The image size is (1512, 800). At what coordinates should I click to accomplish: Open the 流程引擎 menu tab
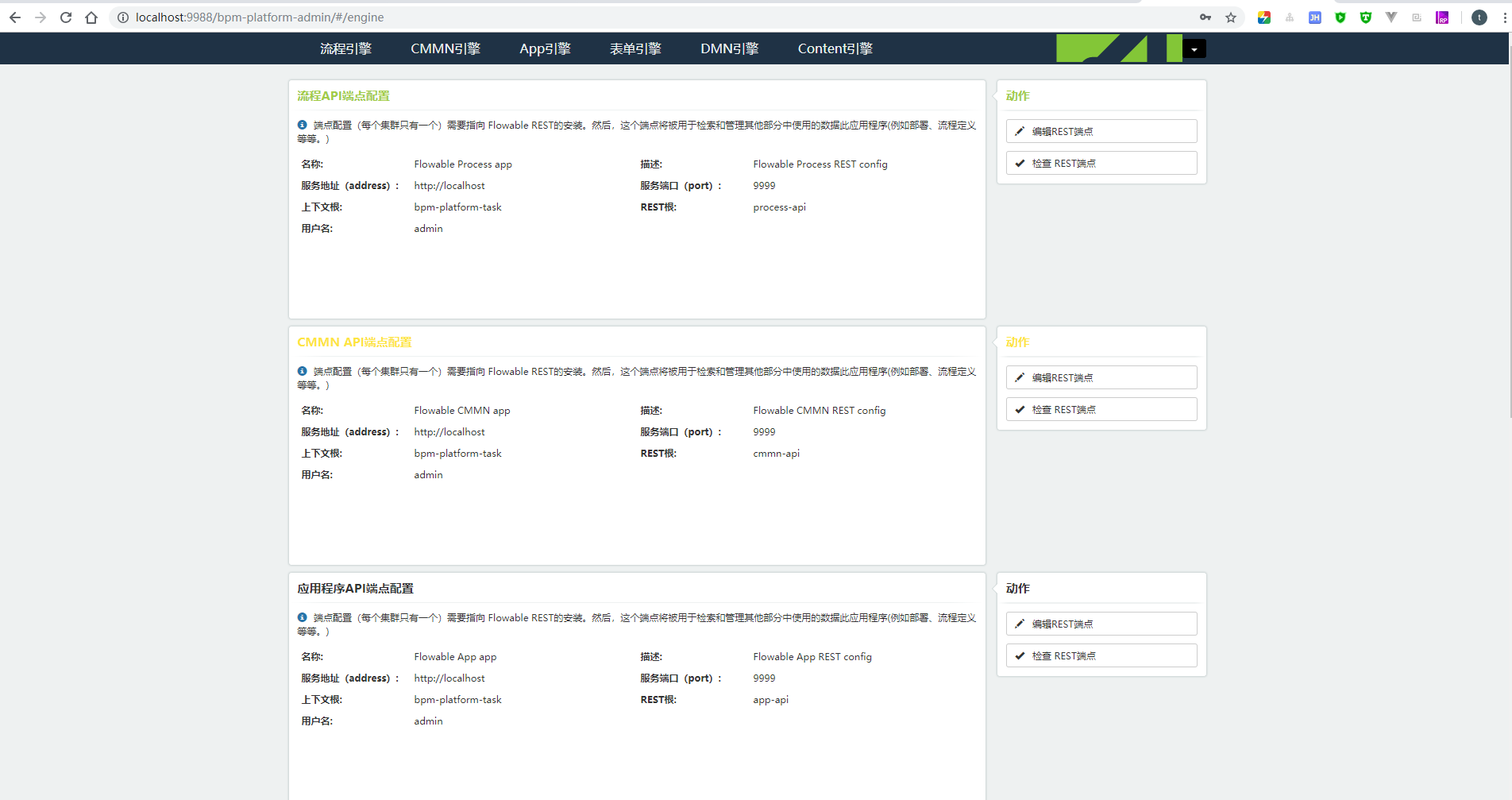tap(345, 48)
